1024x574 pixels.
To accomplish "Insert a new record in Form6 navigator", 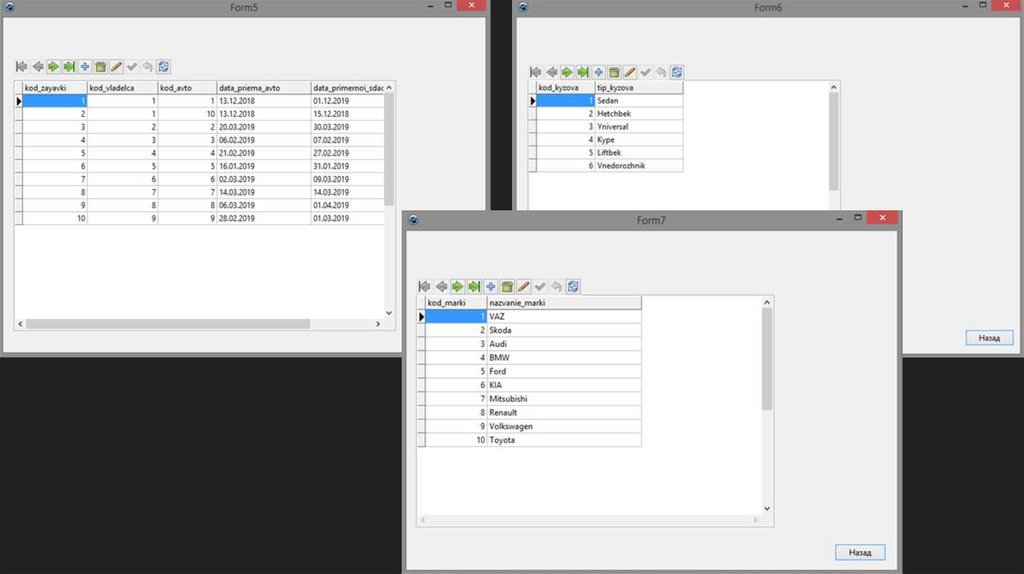I will (x=598, y=72).
